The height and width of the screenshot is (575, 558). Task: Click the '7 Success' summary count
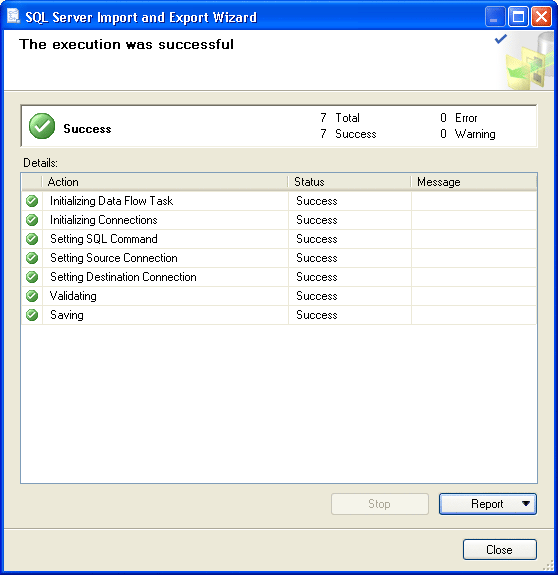pos(348,134)
